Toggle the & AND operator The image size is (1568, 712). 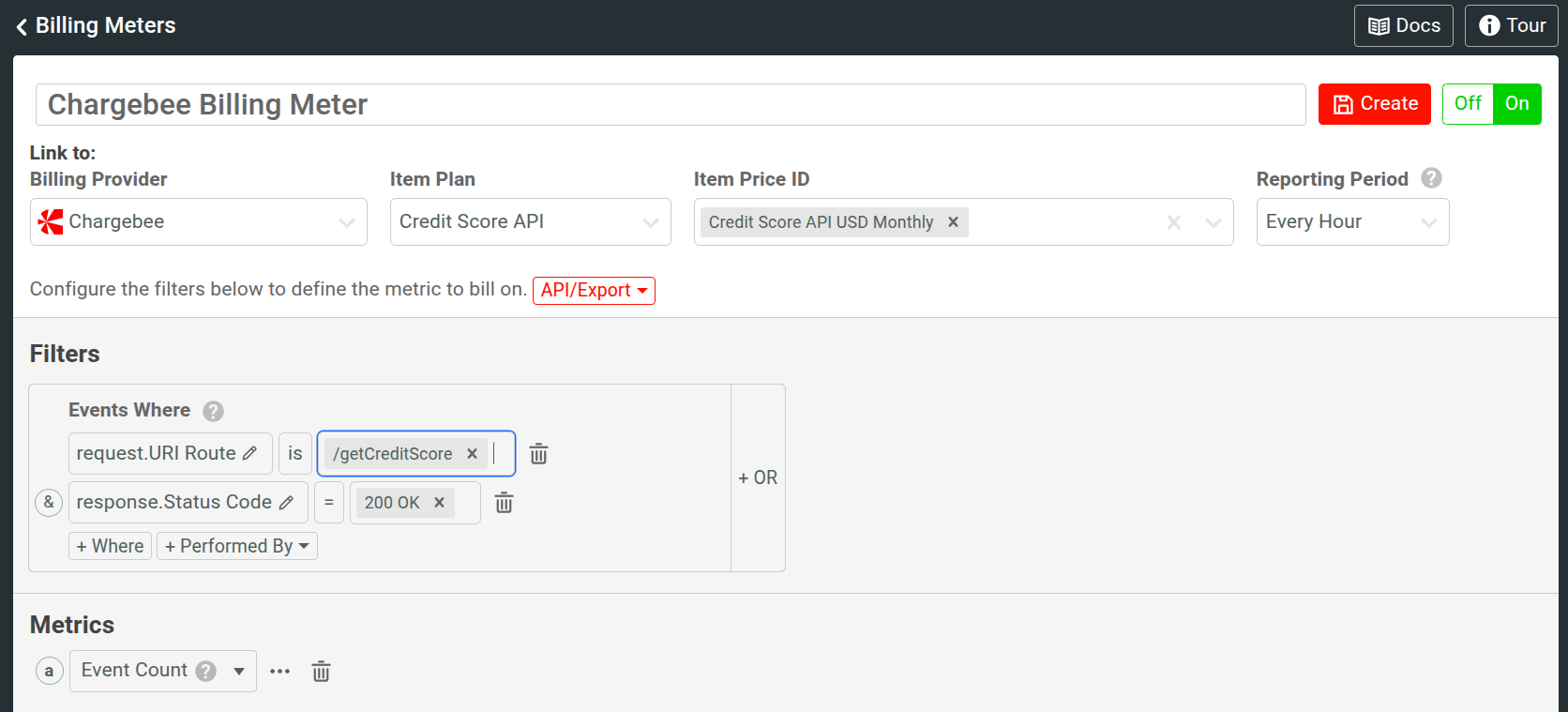[x=49, y=503]
